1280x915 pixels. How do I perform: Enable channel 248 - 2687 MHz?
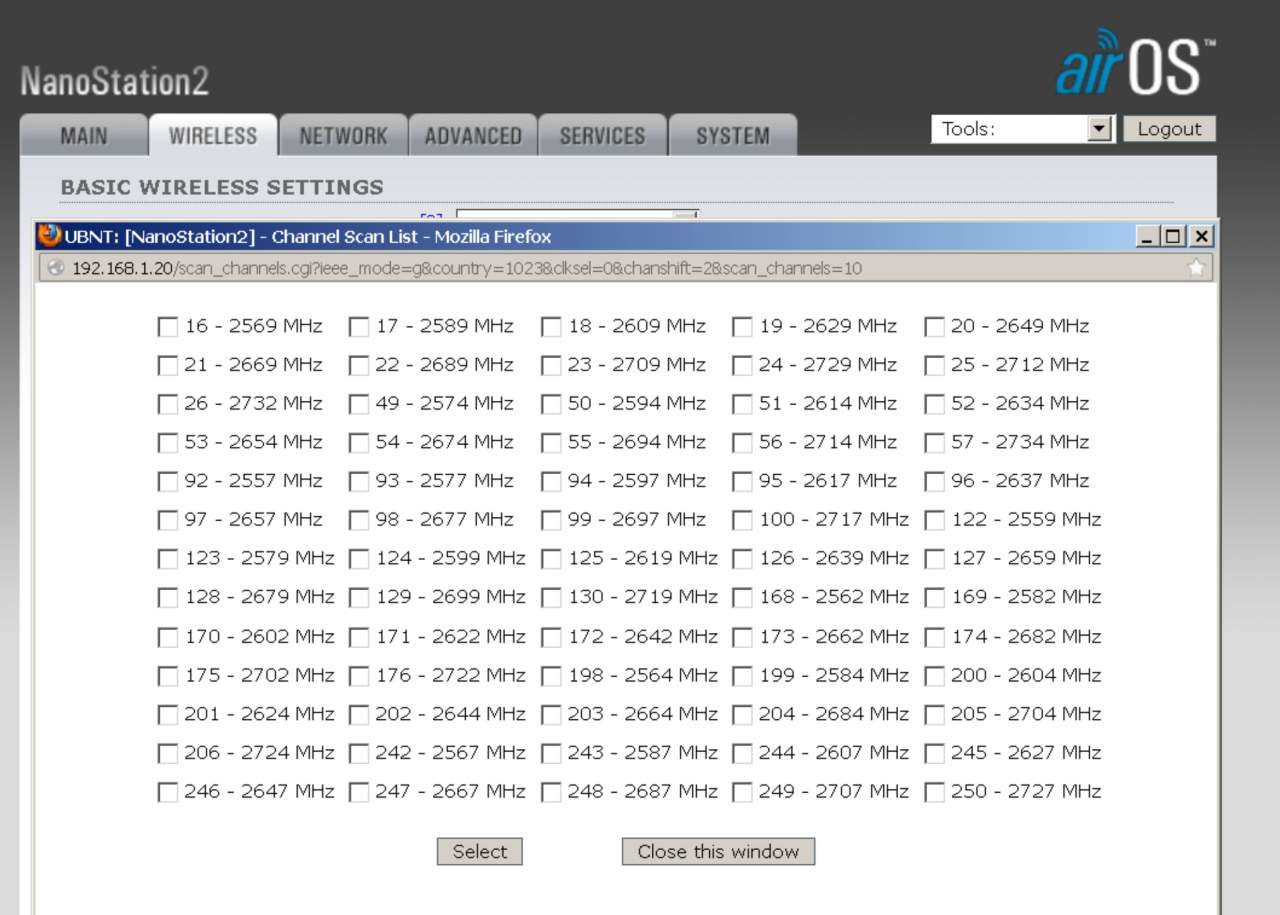point(550,793)
